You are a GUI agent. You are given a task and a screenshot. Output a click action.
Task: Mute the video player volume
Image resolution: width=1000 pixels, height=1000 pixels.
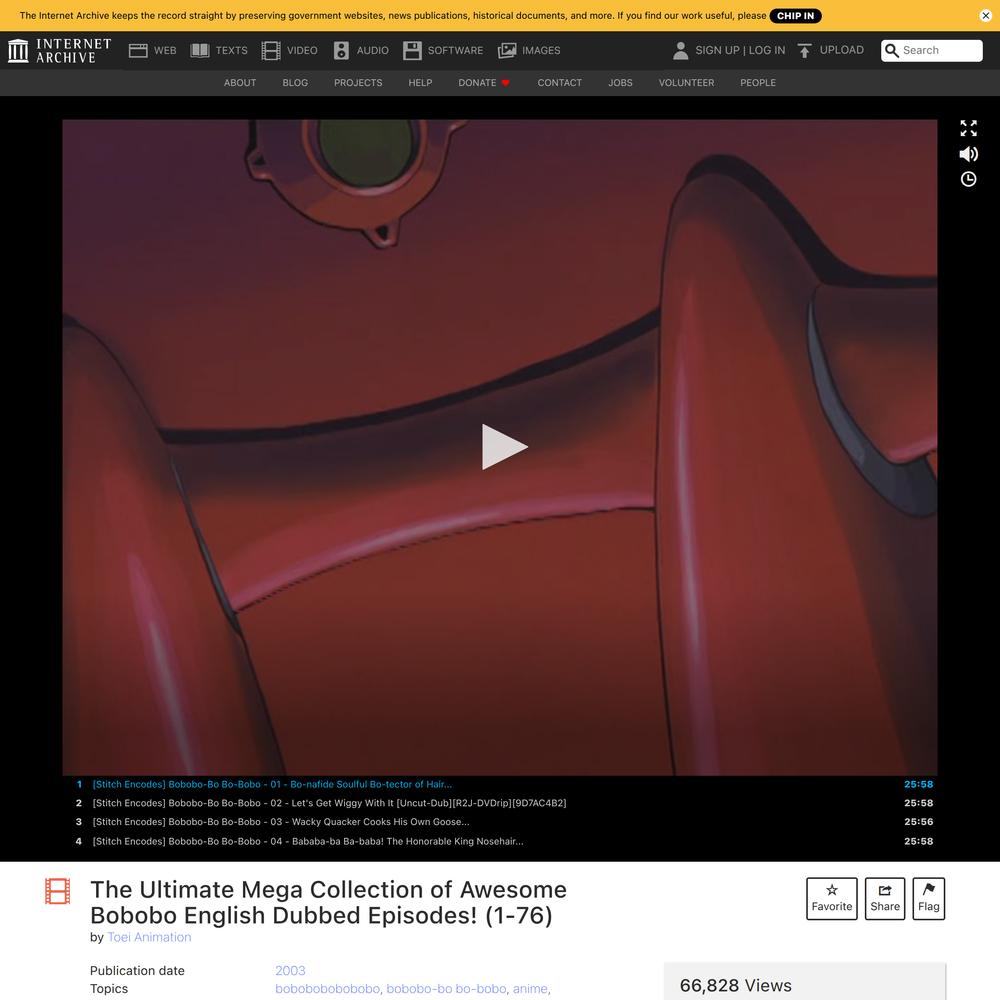(968, 154)
